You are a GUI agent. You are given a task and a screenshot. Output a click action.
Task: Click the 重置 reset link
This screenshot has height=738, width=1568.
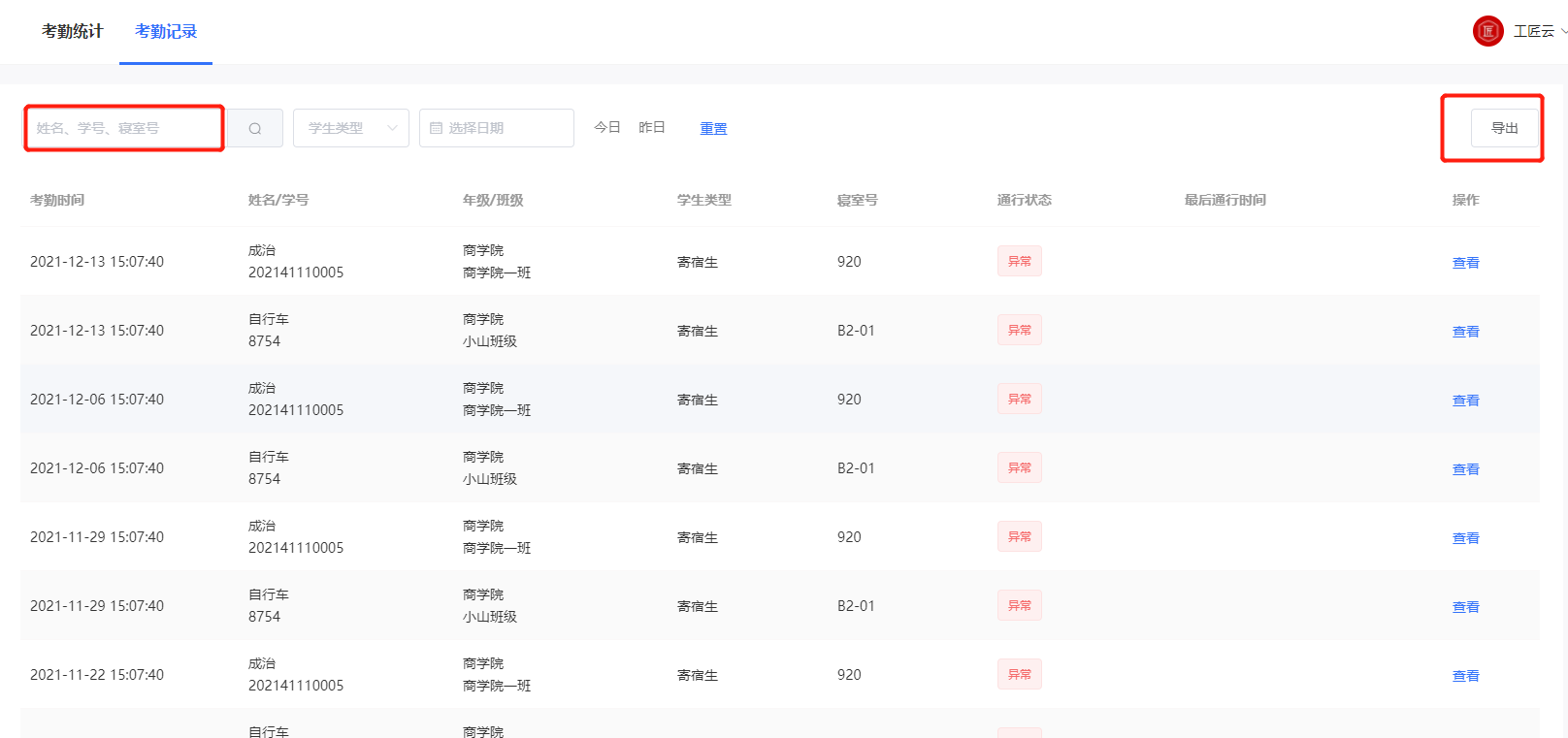[713, 128]
